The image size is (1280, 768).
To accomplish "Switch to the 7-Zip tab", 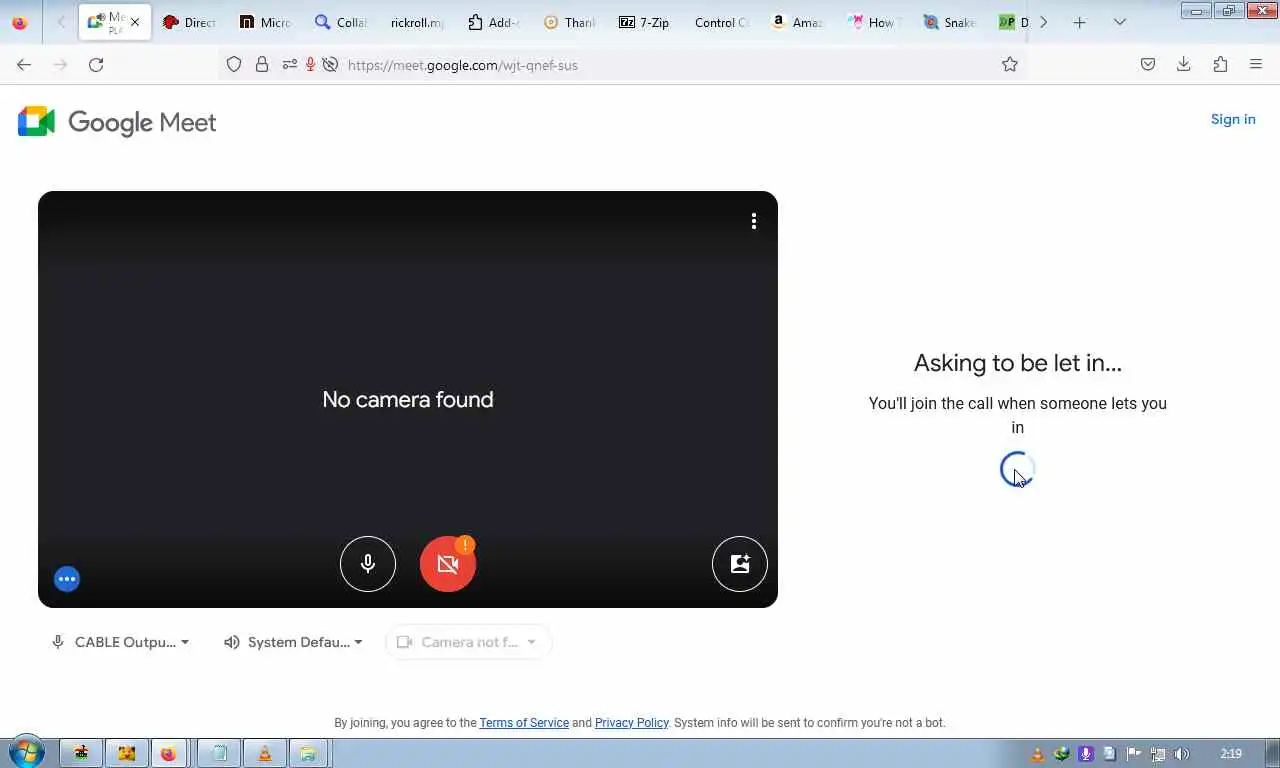I will click(x=645, y=22).
